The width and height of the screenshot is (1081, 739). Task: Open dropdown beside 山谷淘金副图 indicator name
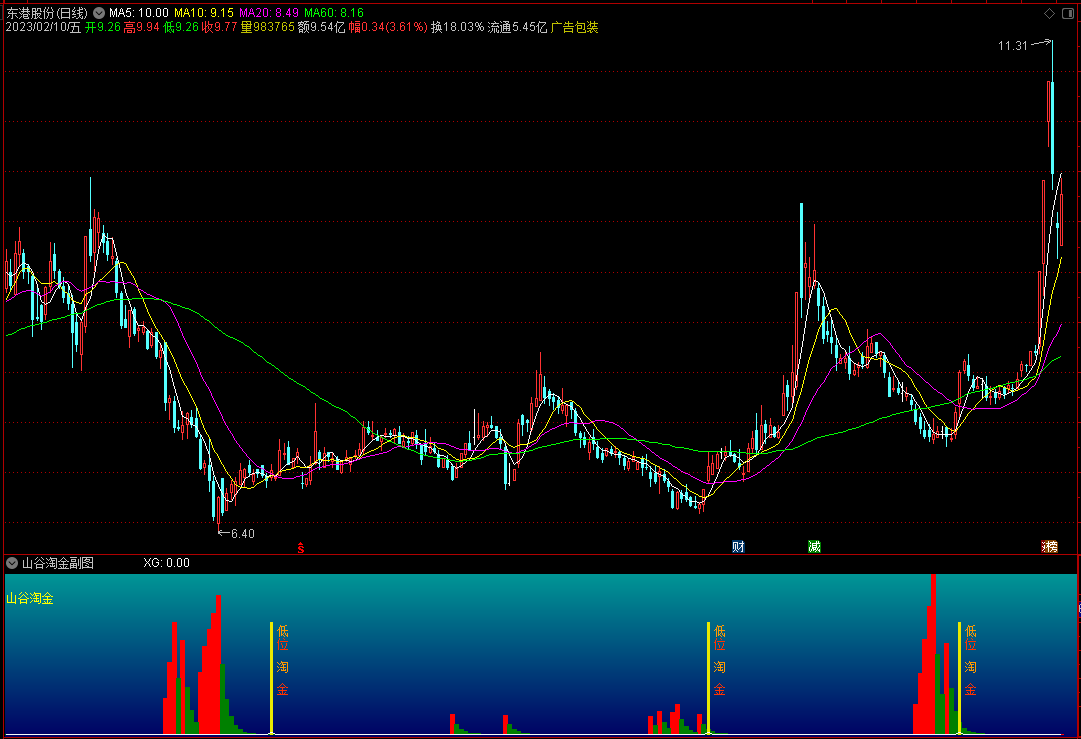point(12,563)
